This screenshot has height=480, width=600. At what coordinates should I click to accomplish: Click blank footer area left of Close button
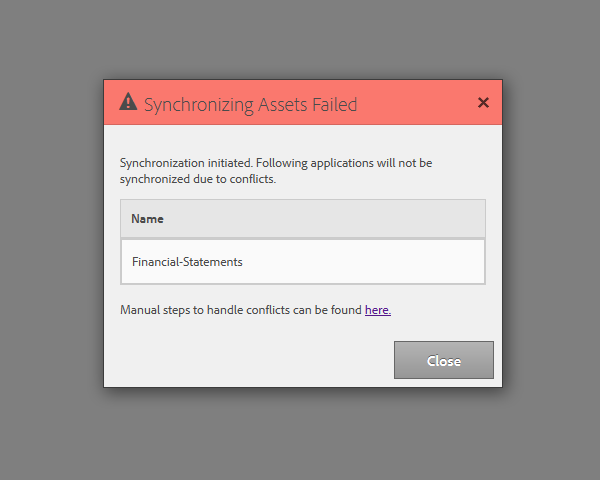point(250,360)
